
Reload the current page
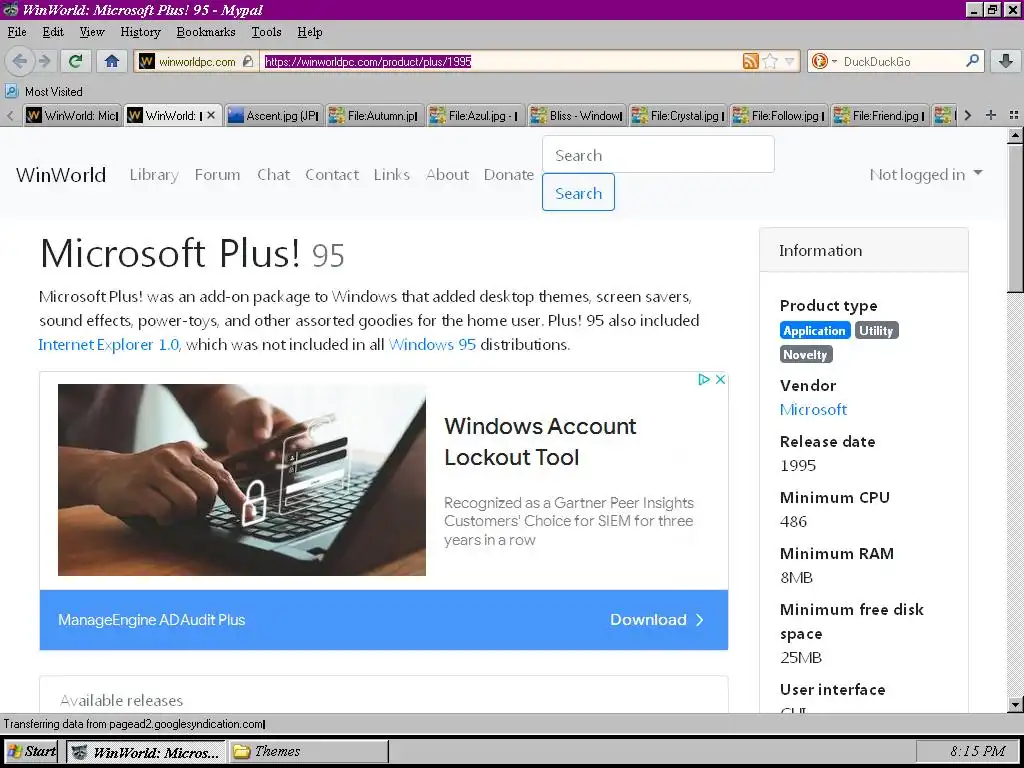[75, 61]
